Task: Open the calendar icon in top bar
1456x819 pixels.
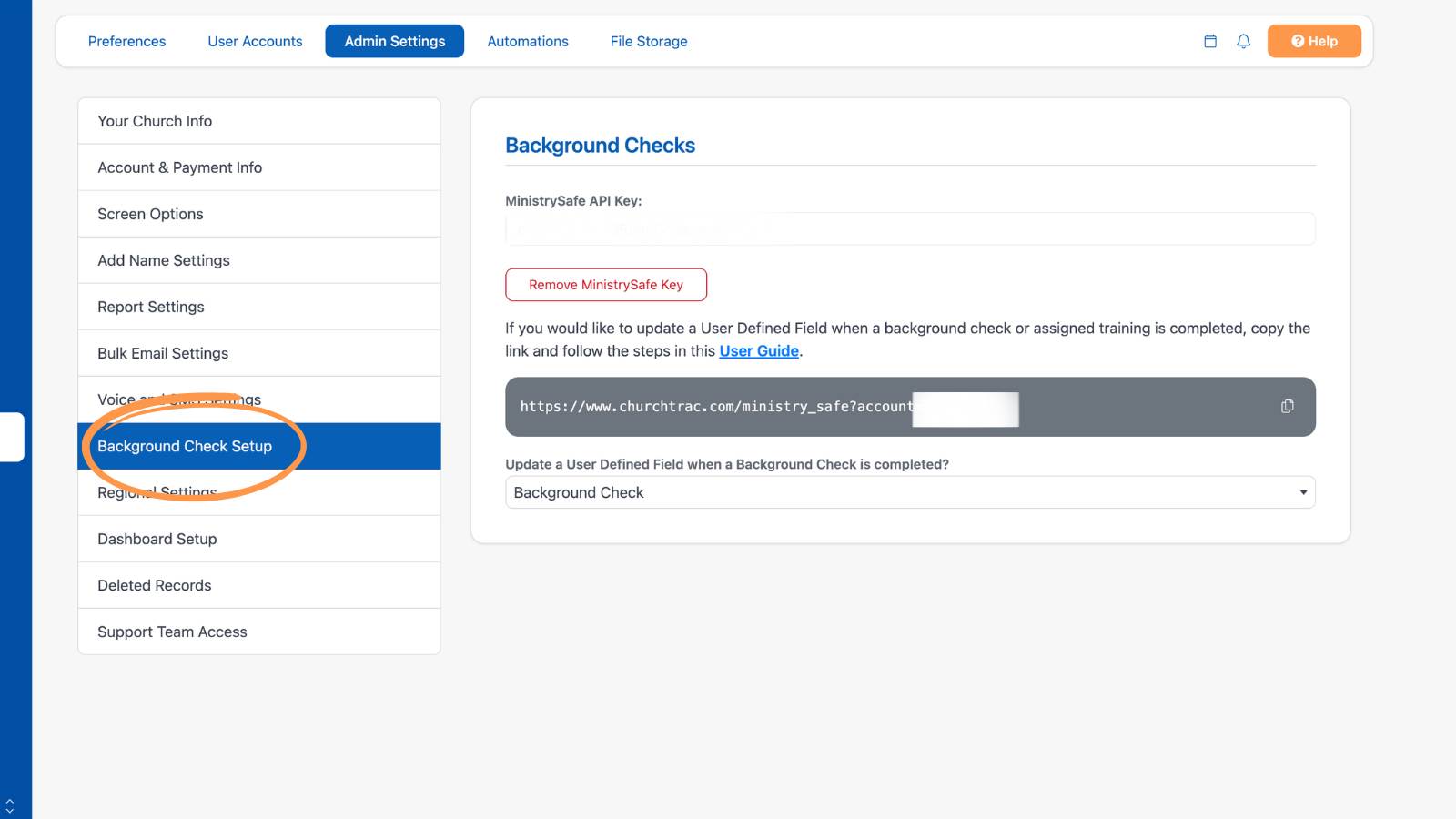Action: point(1210,41)
